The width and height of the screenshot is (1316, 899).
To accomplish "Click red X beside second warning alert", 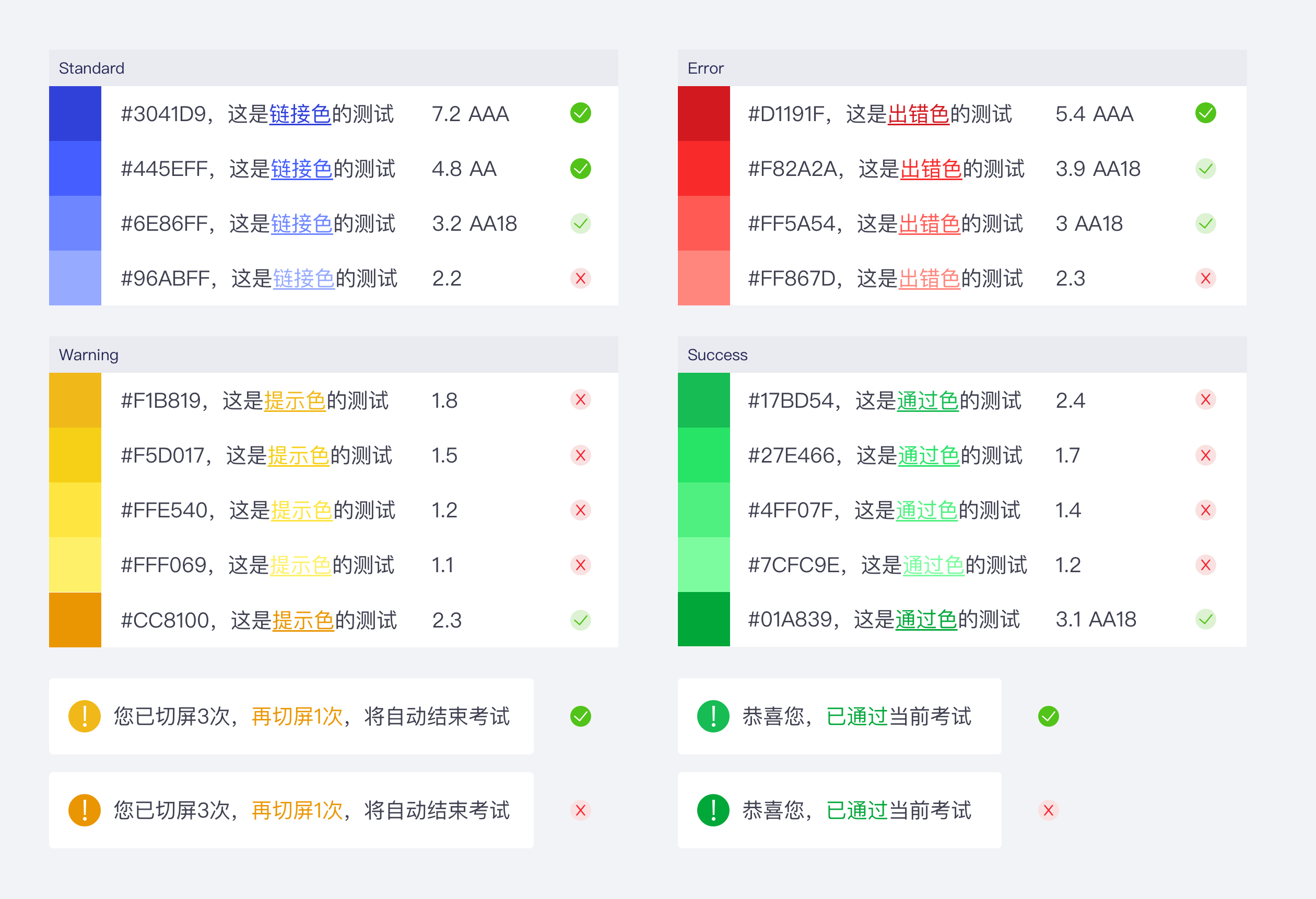I will (x=580, y=810).
